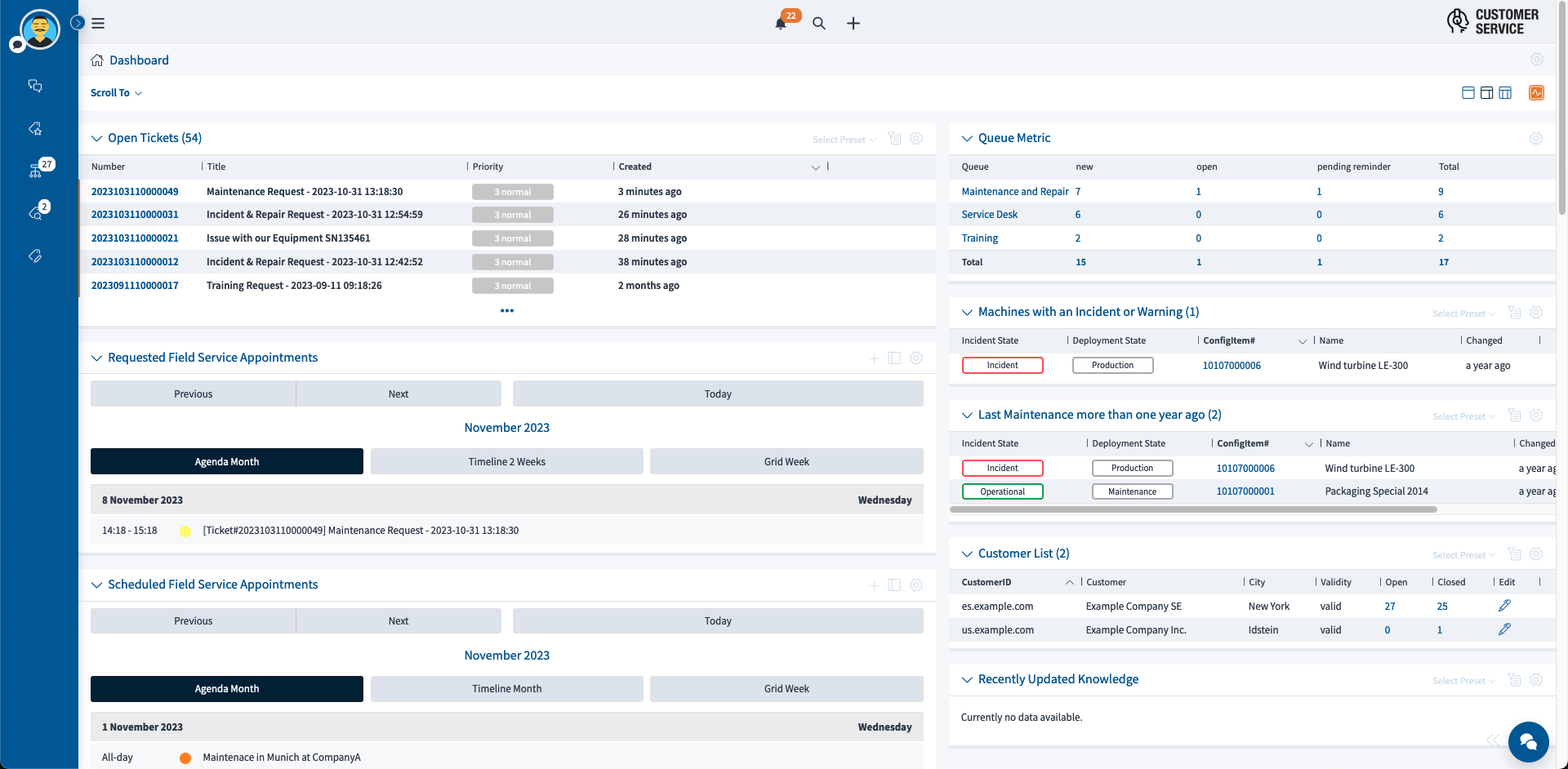Open the notifications bell icon
The image size is (1568, 769).
pyautogui.click(x=781, y=24)
